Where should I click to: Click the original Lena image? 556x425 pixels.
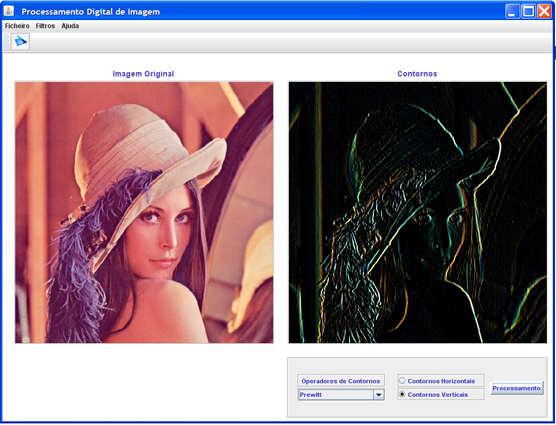(144, 212)
